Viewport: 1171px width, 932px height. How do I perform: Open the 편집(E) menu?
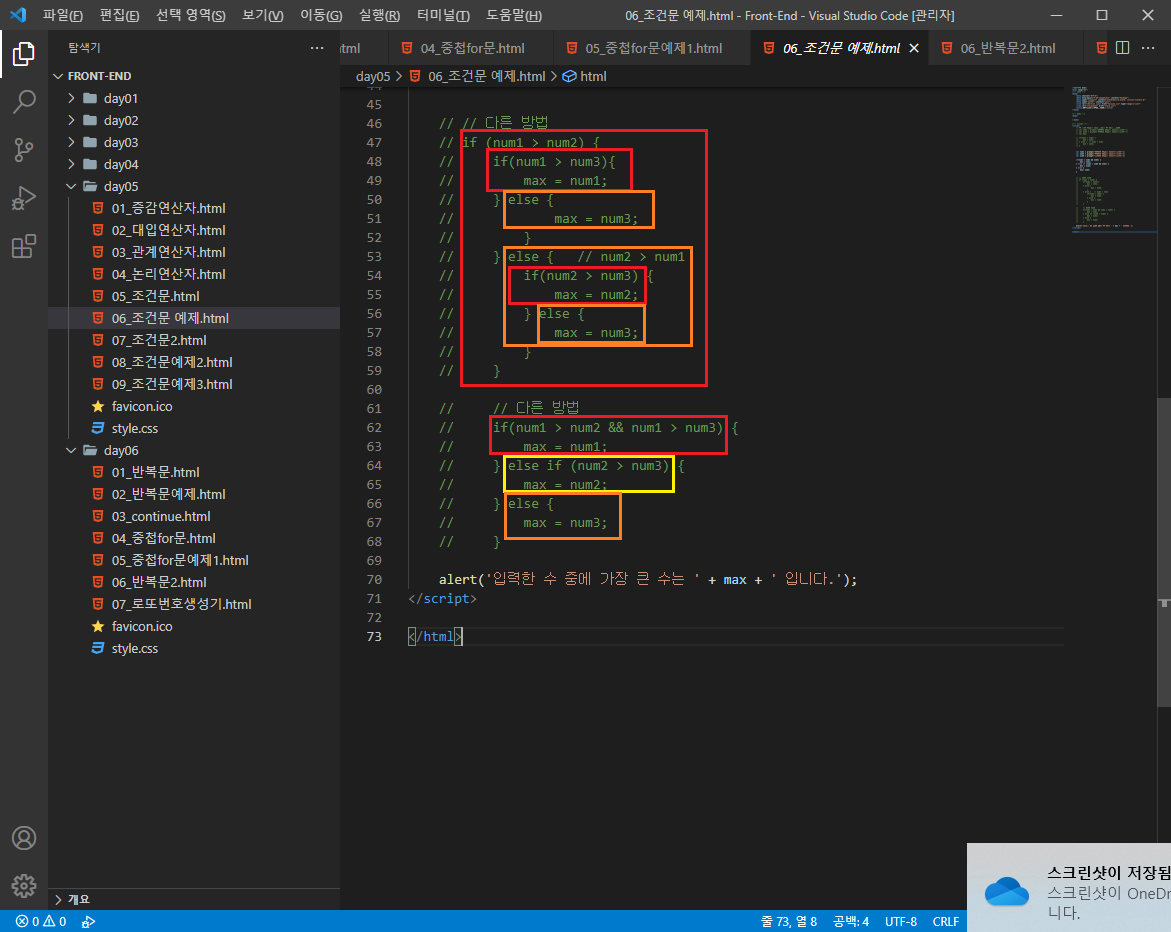click(x=119, y=15)
